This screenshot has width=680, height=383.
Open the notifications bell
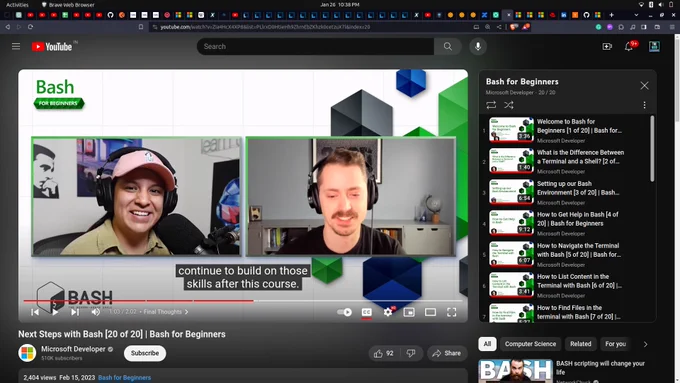pyautogui.click(x=629, y=46)
